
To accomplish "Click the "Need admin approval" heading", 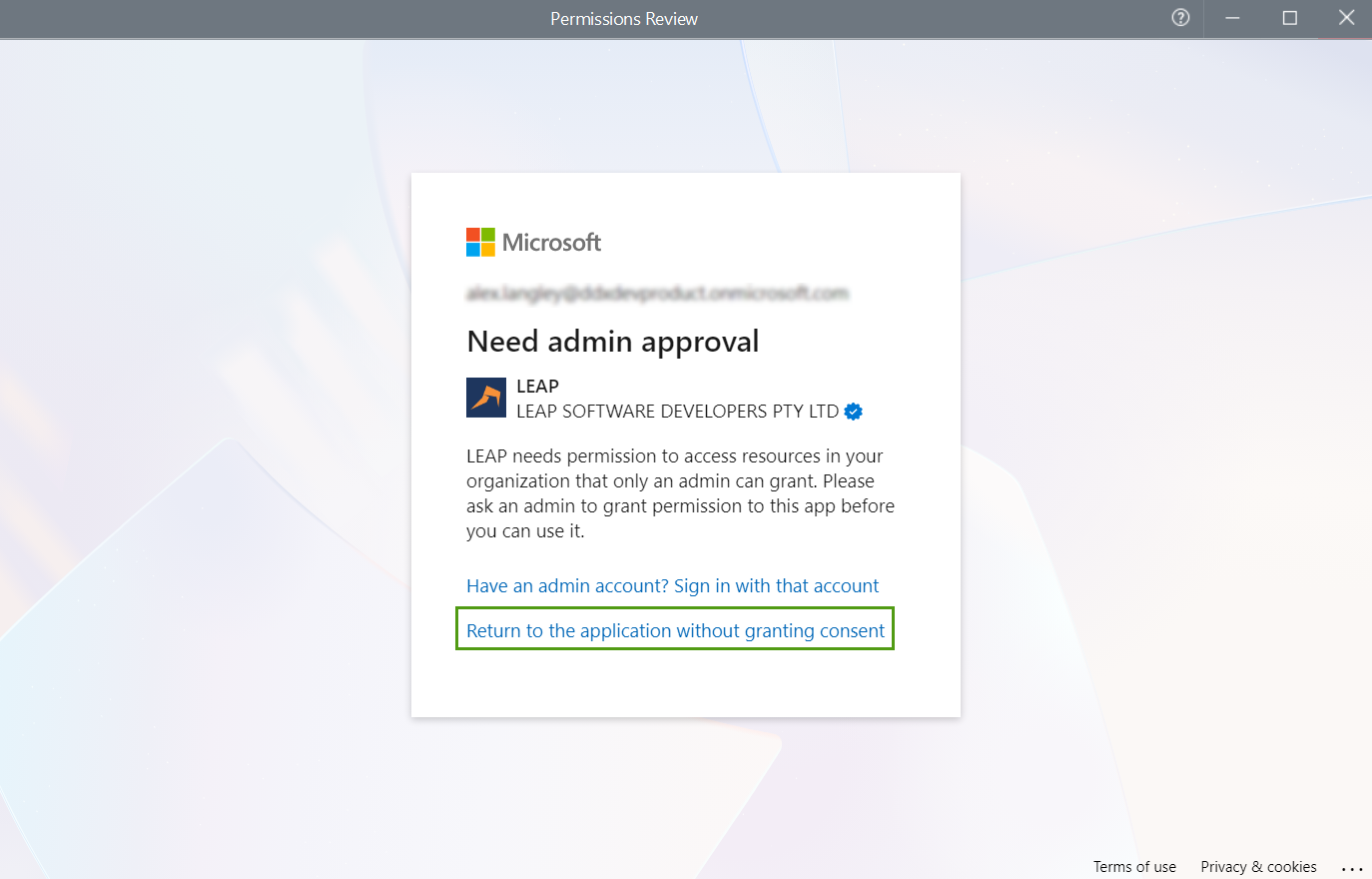I will click(612, 342).
